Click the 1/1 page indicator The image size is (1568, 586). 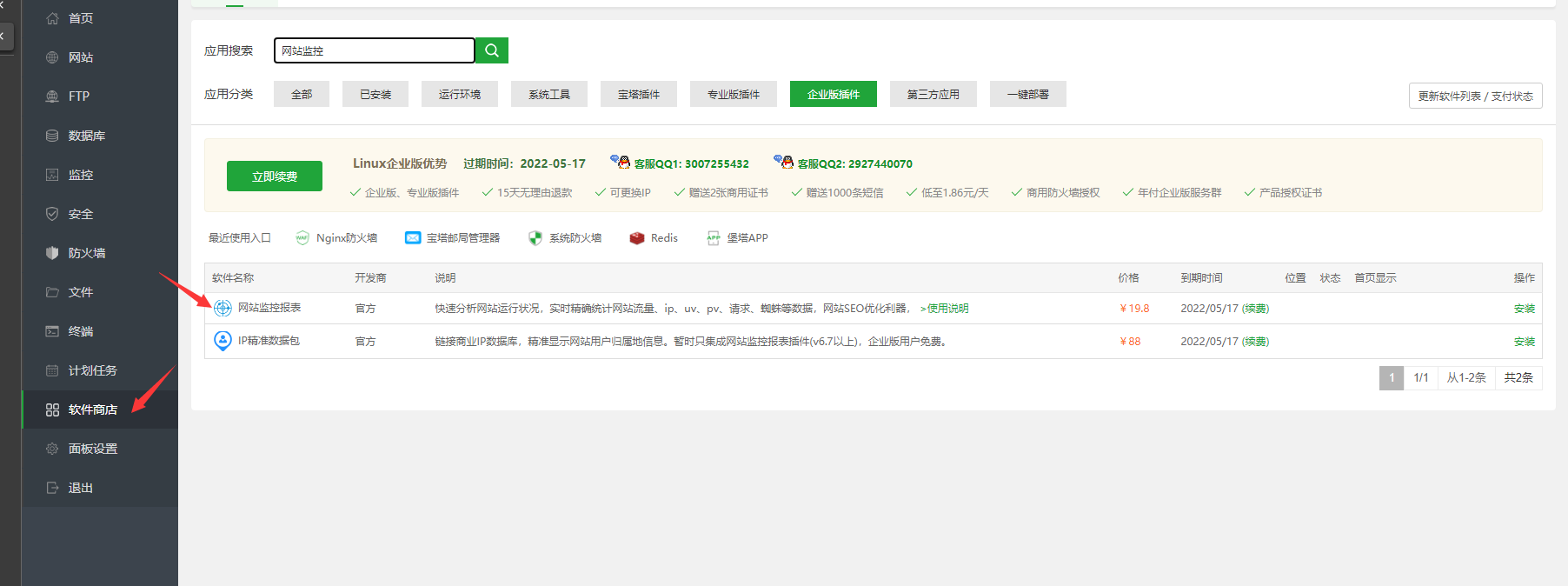1421,377
